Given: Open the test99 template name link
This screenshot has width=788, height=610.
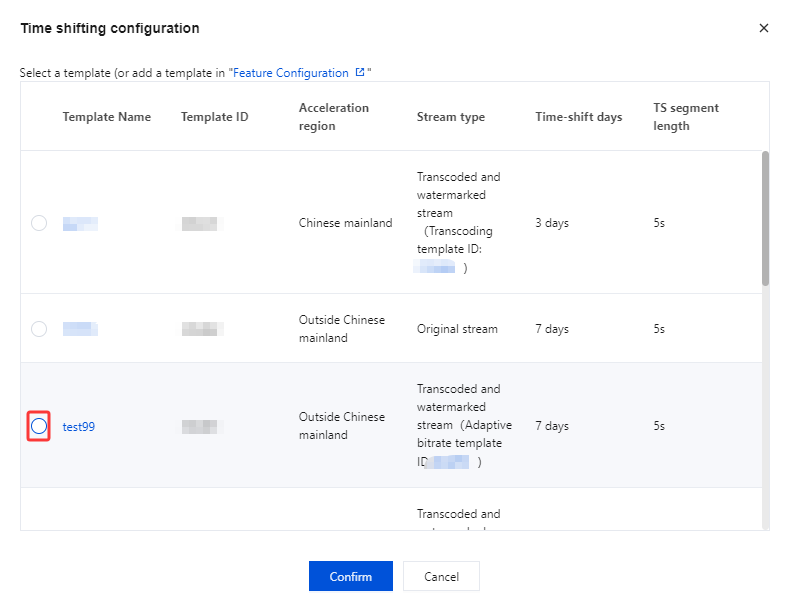Looking at the screenshot, I should [79, 427].
